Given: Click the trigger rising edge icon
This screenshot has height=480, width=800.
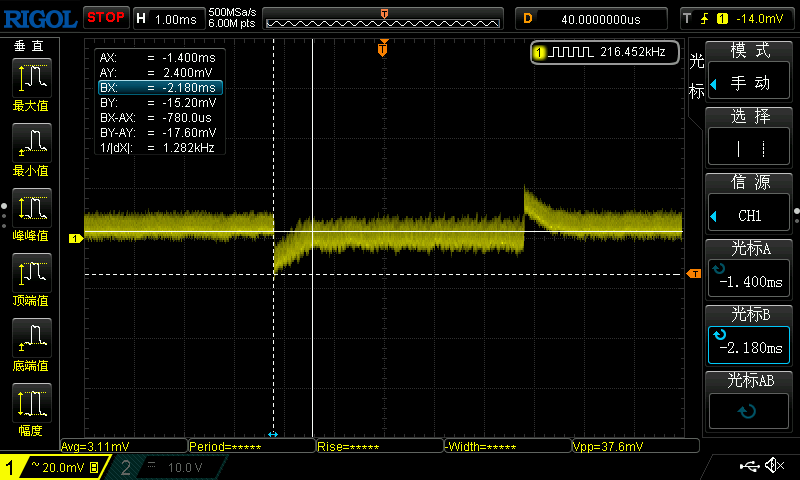Looking at the screenshot, I should pyautogui.click(x=705, y=19).
